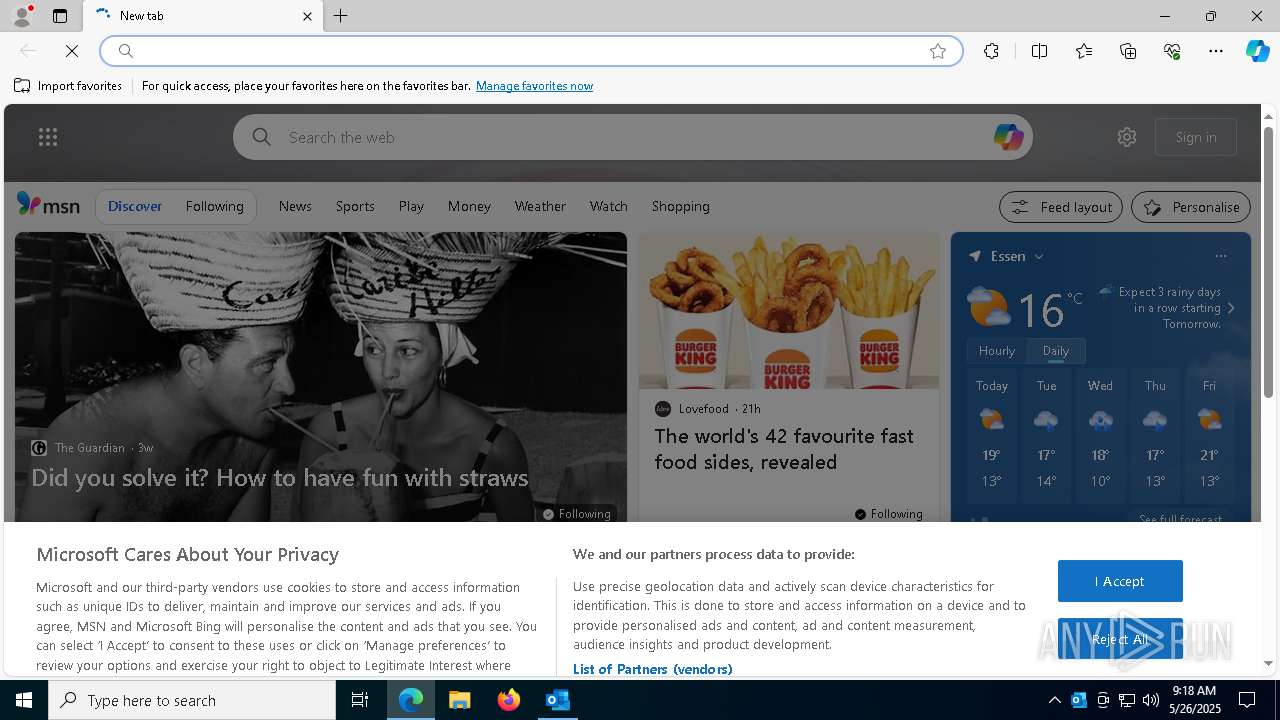Open Browser essentials icon
This screenshot has height=720, width=1280.
click(1172, 51)
